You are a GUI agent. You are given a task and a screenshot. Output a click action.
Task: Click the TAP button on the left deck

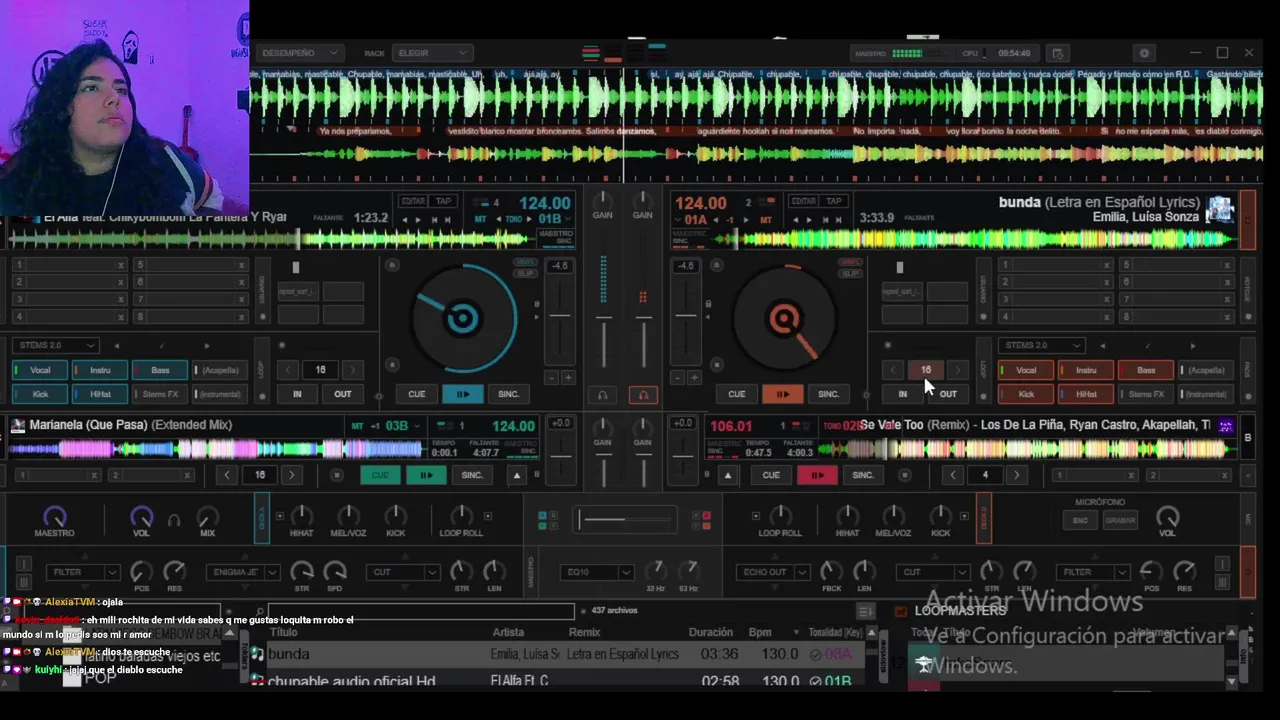point(444,201)
